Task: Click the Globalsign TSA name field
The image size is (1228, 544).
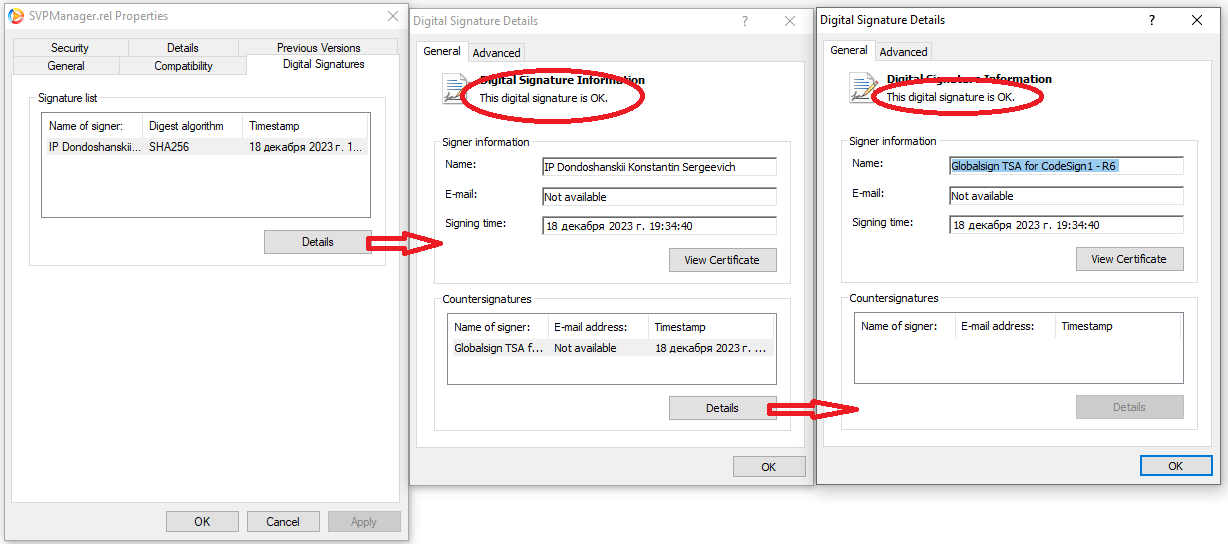Action: 1065,166
